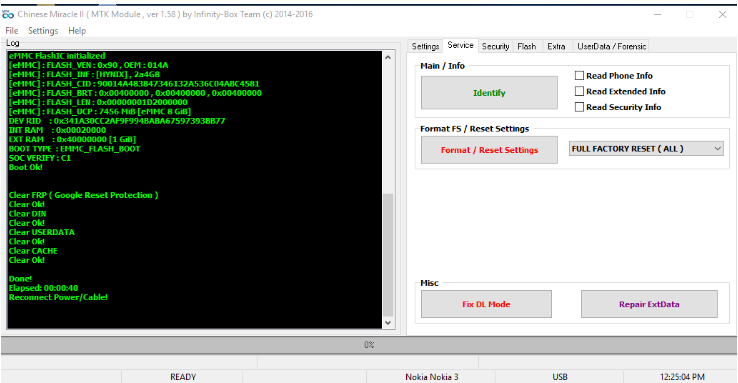
Task: Click the 'Clear DIN' log line
Action: [x=27, y=214]
